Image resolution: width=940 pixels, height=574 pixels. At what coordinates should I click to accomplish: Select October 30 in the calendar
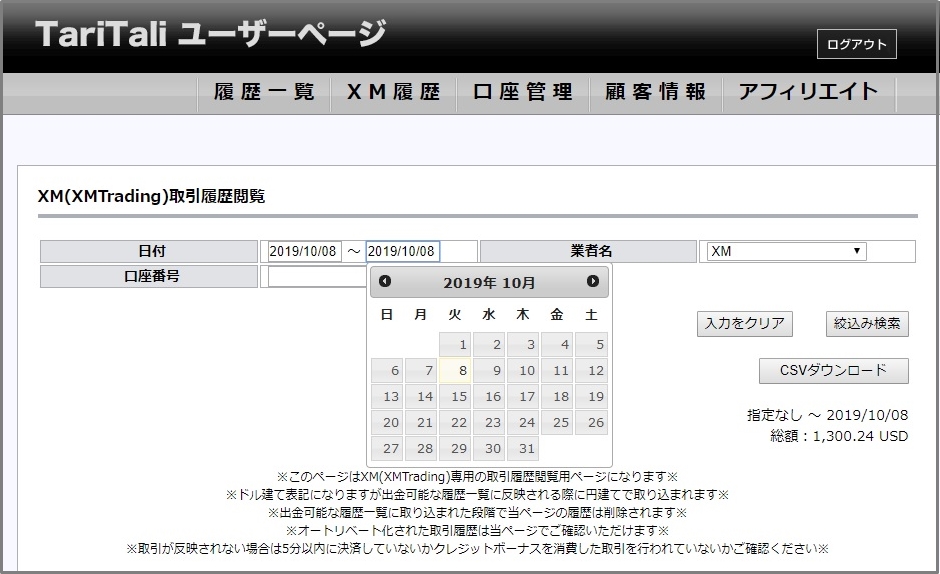pyautogui.click(x=489, y=449)
